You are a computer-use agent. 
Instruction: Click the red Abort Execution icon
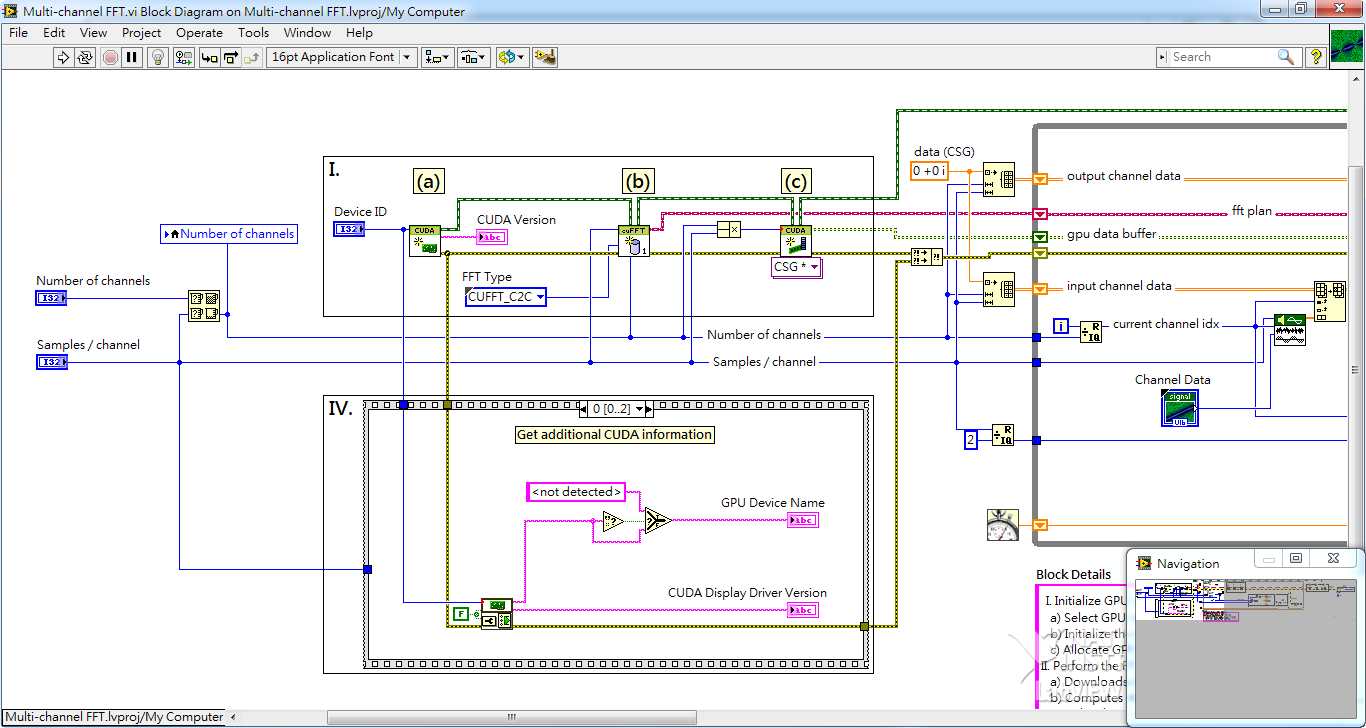click(x=109, y=57)
